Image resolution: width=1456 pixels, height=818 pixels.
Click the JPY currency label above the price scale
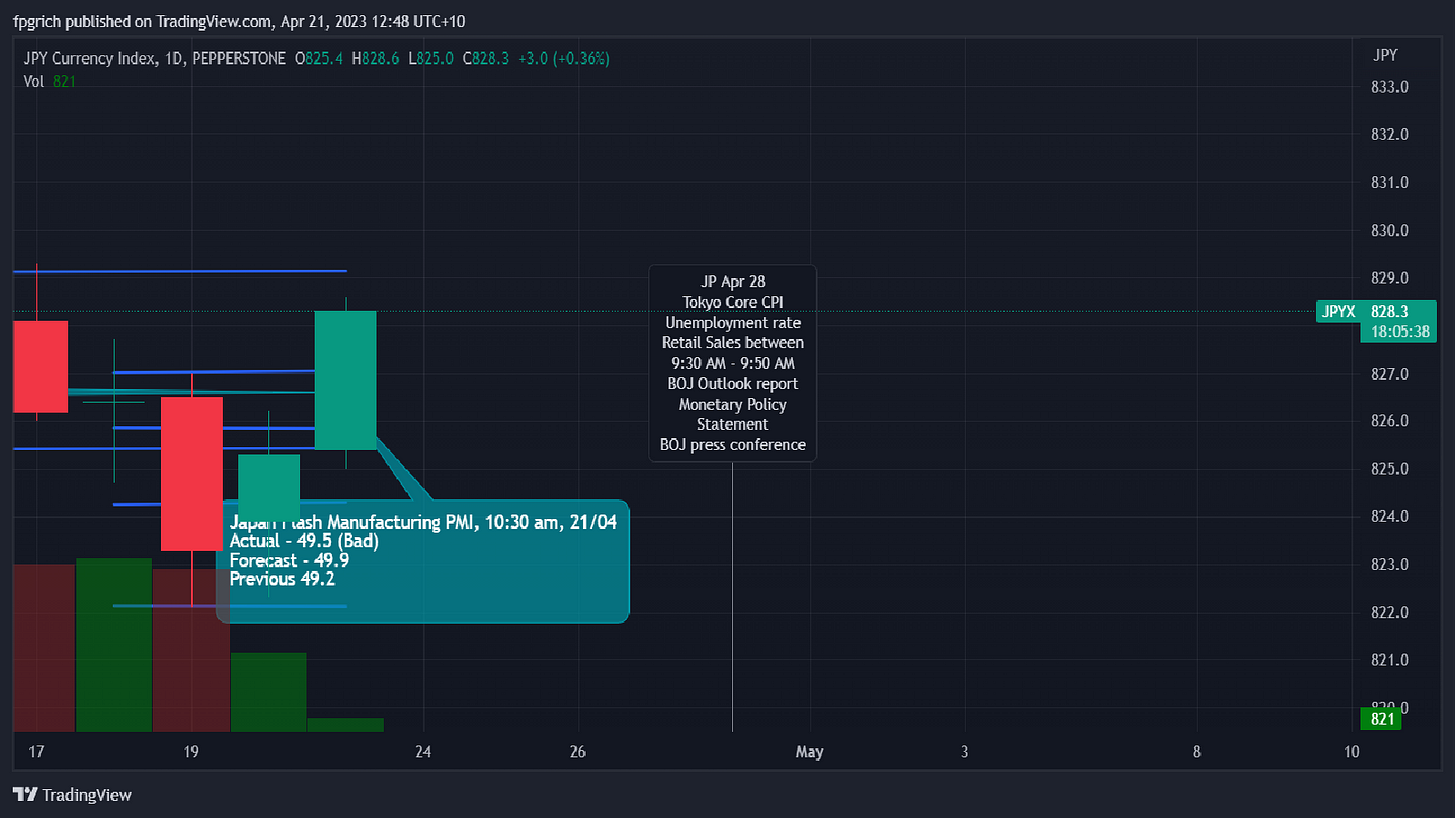1385,55
